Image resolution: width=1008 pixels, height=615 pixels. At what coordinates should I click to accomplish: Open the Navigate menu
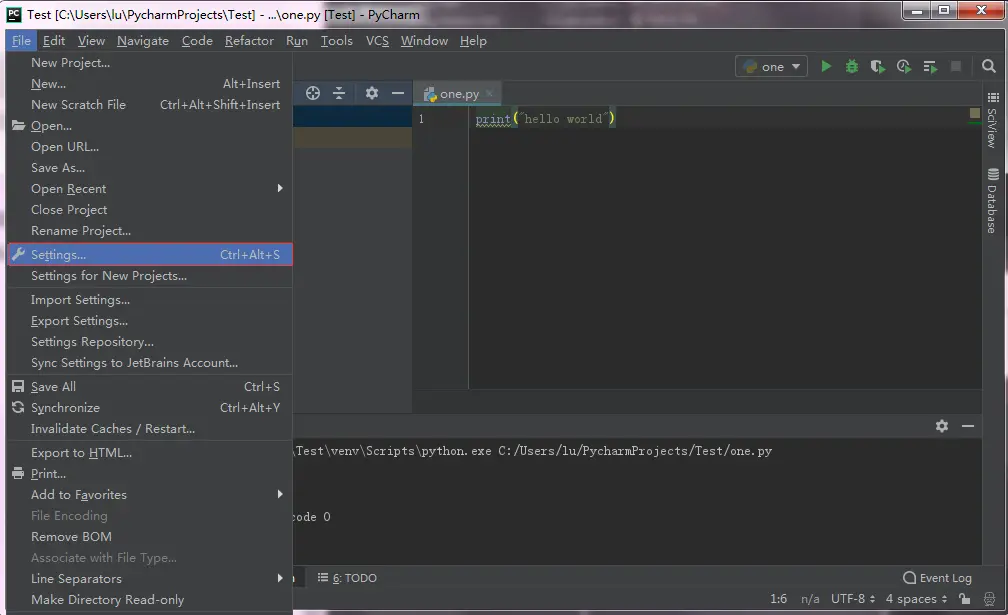click(143, 40)
